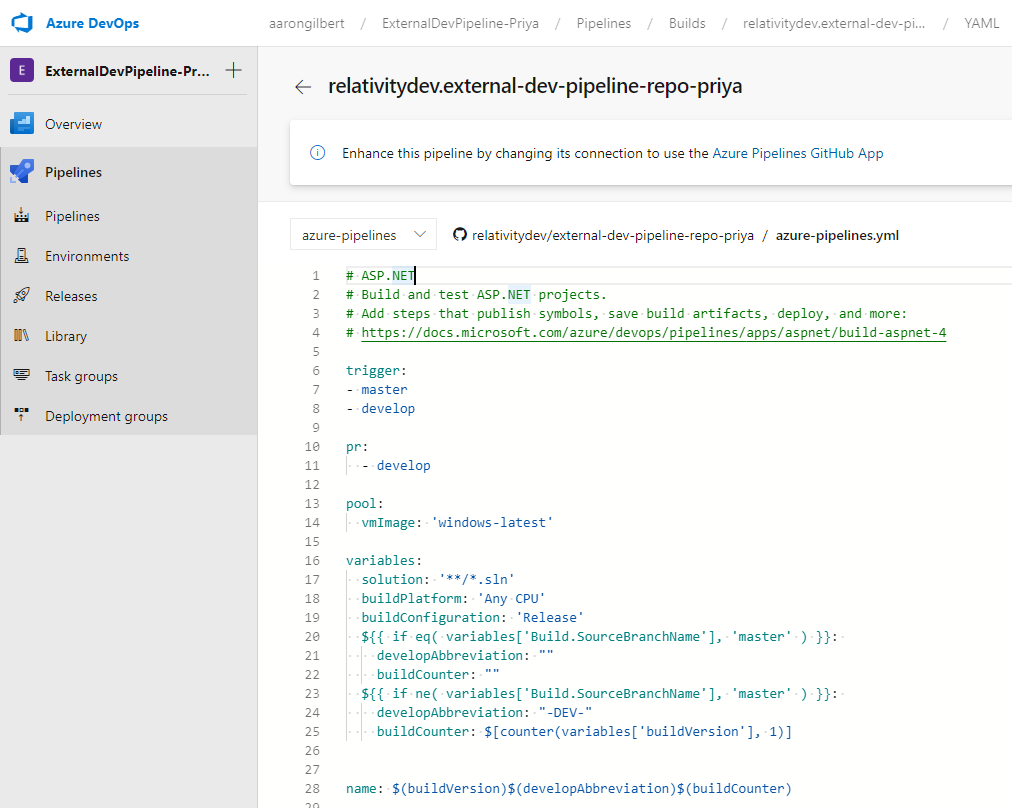The width and height of the screenshot is (1012, 808).
Task: Click the back arrow next to the pipeline title
Action: tap(303, 86)
